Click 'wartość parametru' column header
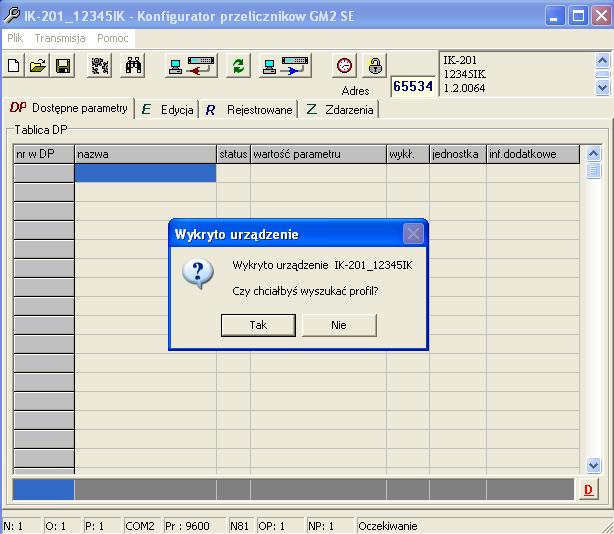This screenshot has width=614, height=534. [x=318, y=154]
